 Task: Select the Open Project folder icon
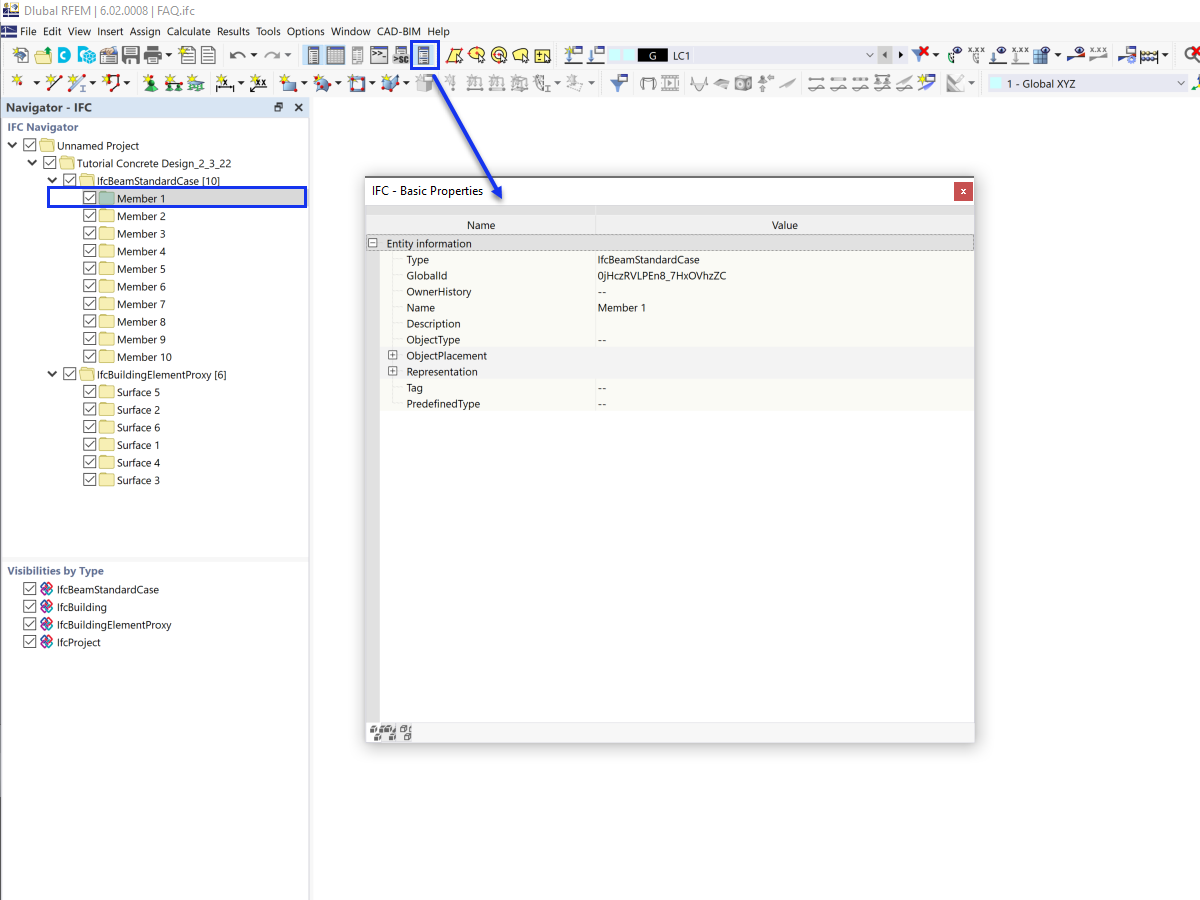(42, 55)
